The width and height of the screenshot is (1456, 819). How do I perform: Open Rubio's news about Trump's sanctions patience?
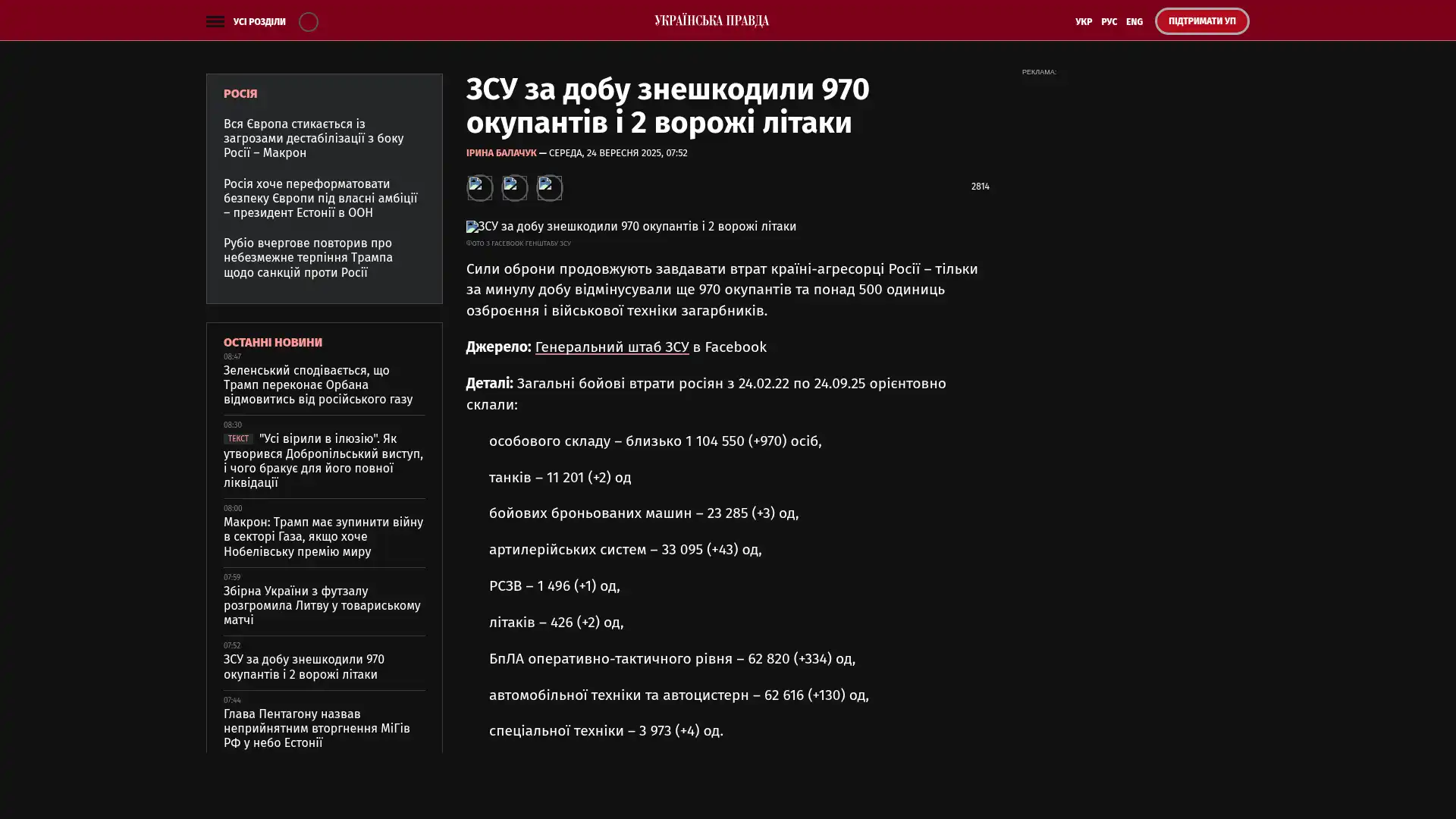[308, 258]
